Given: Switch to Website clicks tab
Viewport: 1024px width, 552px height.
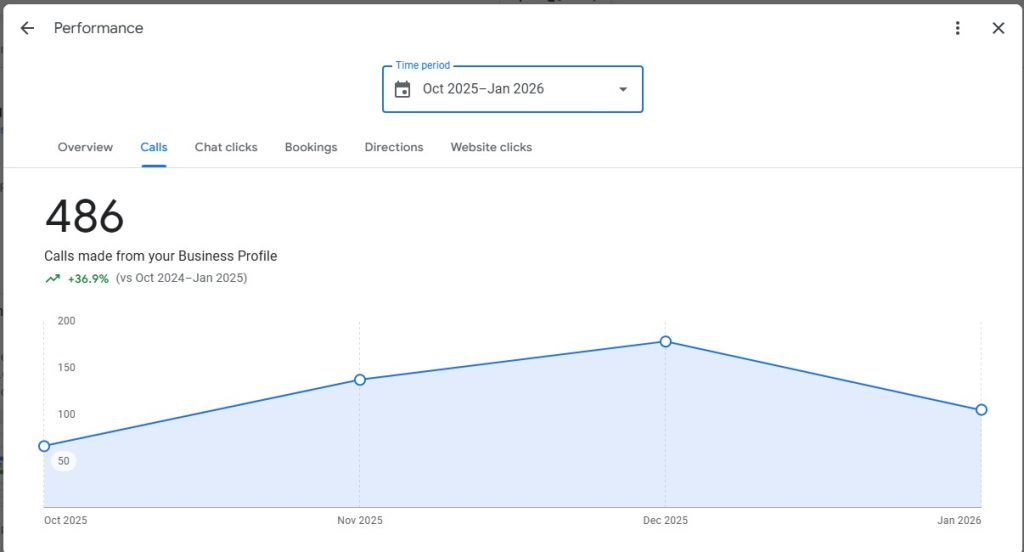Looking at the screenshot, I should click(x=491, y=147).
